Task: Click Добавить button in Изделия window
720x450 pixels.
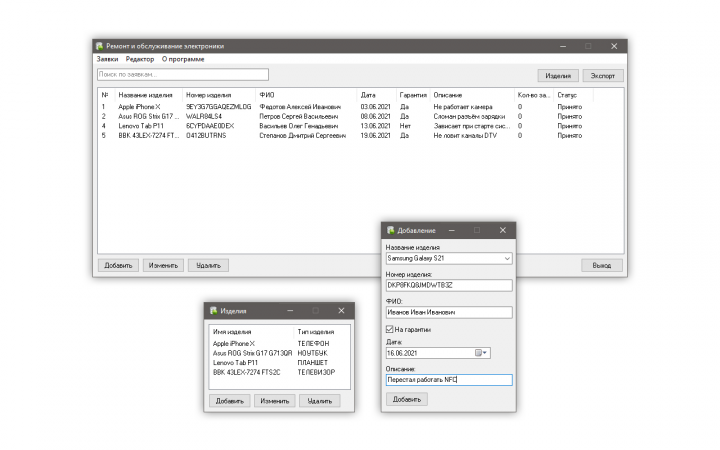Action: click(x=230, y=401)
